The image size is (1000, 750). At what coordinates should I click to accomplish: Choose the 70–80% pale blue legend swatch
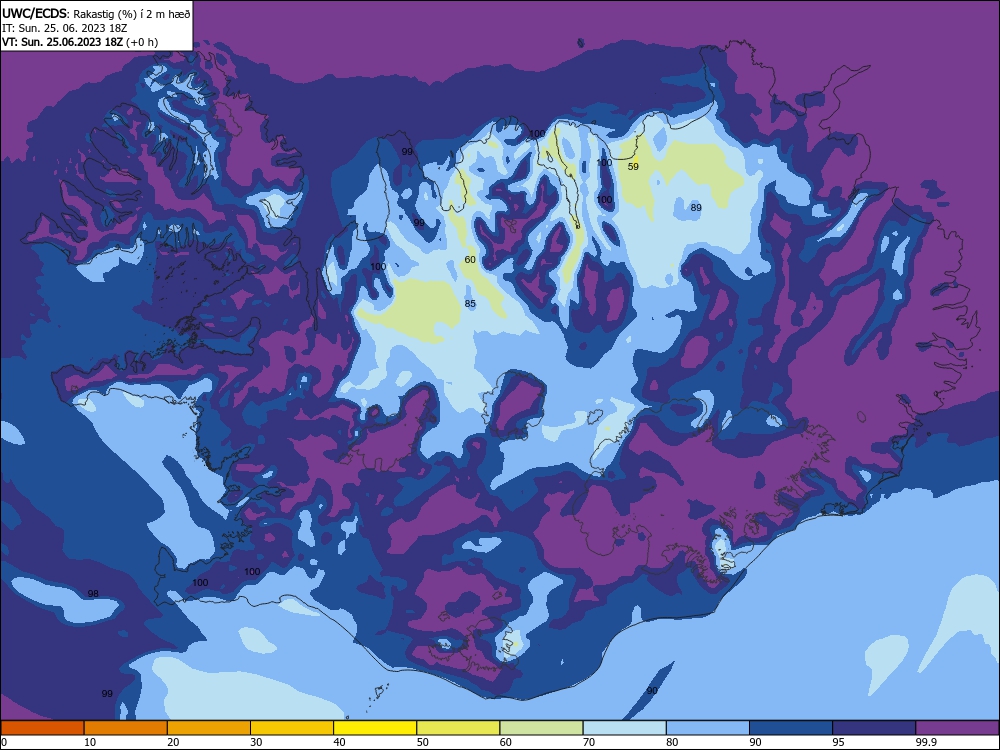pos(625,728)
